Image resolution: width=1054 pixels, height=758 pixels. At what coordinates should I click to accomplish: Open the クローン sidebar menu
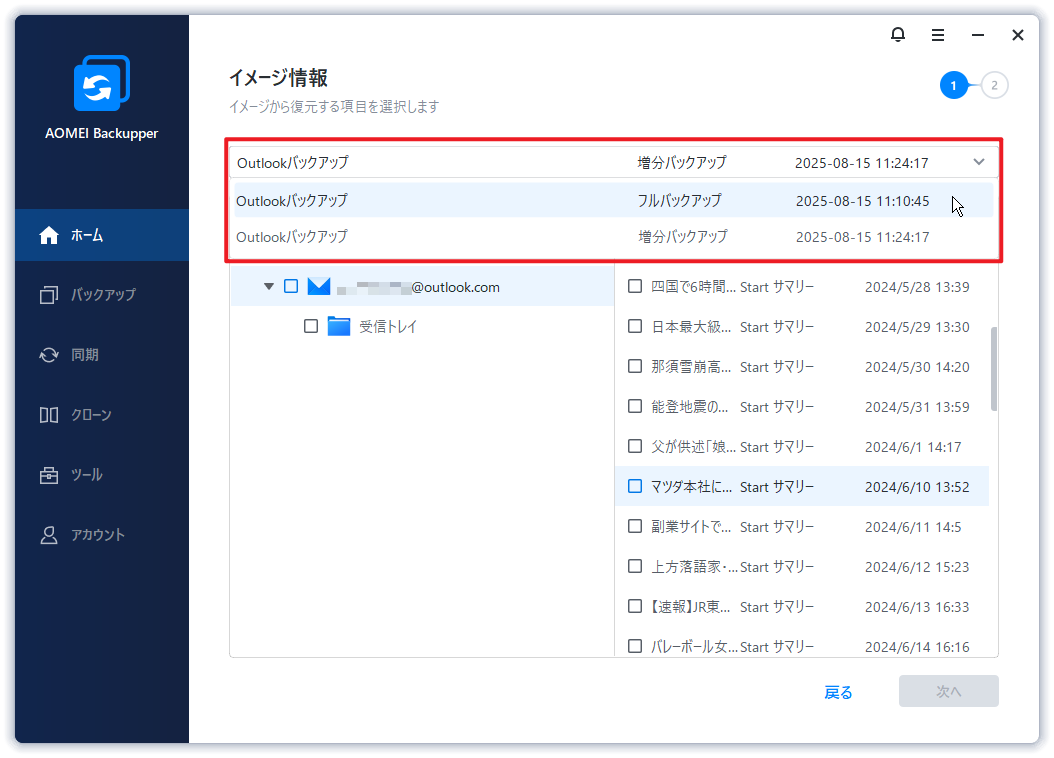[x=102, y=415]
